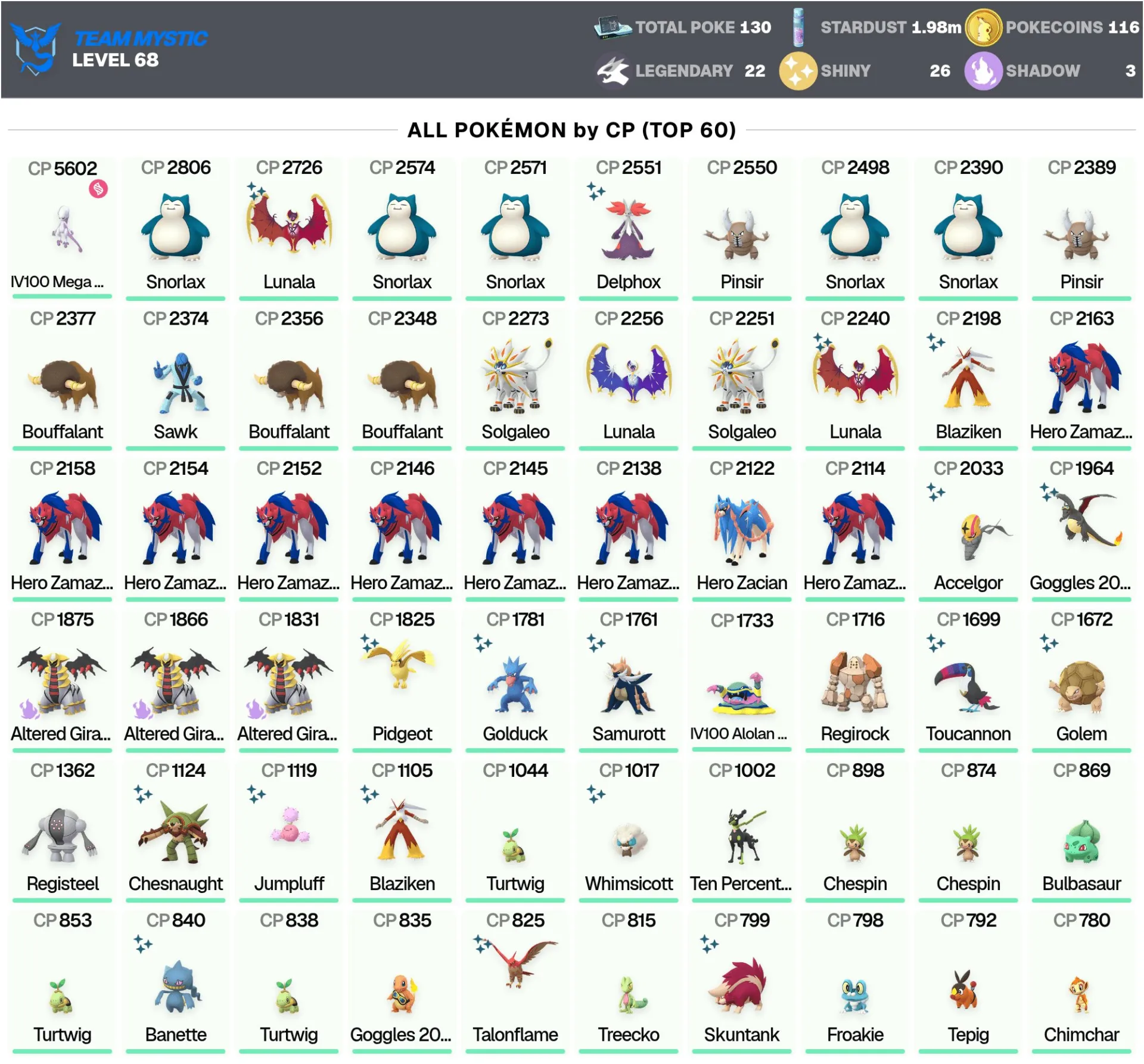The height and width of the screenshot is (1064, 1144).
Task: Click the pink mega badge on CP 5602
Action: point(98,189)
